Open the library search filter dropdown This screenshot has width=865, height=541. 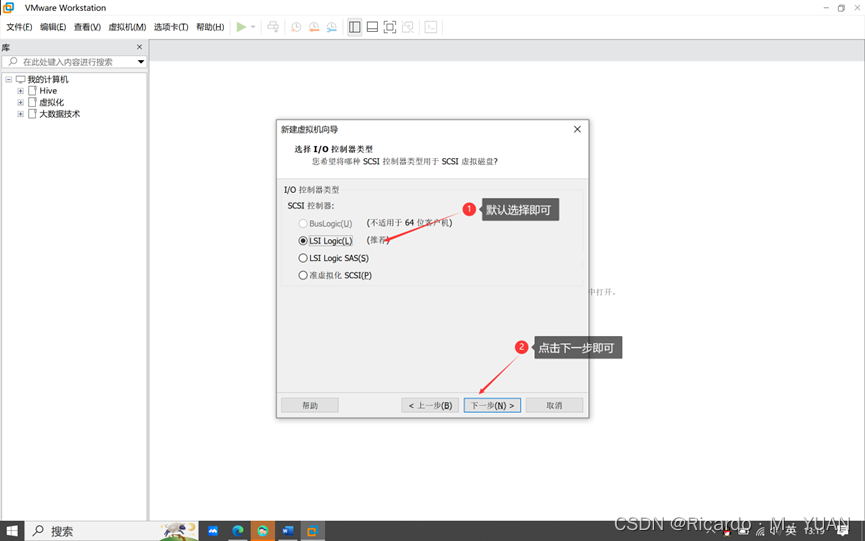pos(141,62)
